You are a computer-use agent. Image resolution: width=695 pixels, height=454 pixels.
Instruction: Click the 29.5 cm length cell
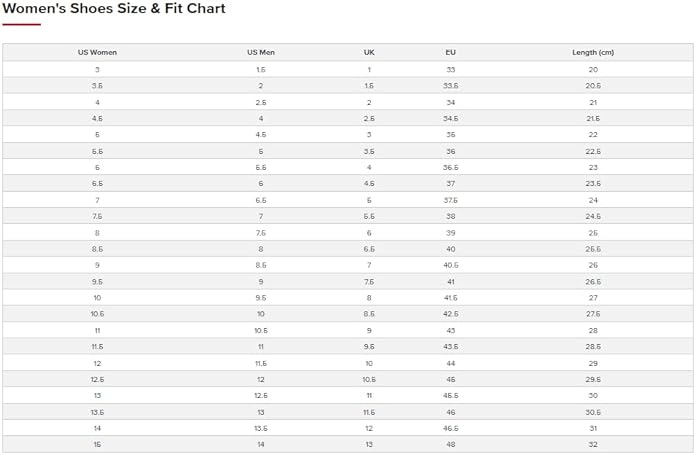pos(592,379)
